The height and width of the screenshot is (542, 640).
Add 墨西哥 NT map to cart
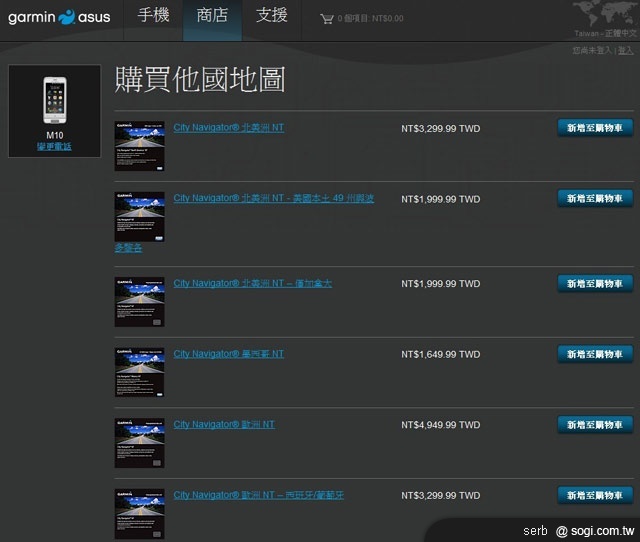595,354
